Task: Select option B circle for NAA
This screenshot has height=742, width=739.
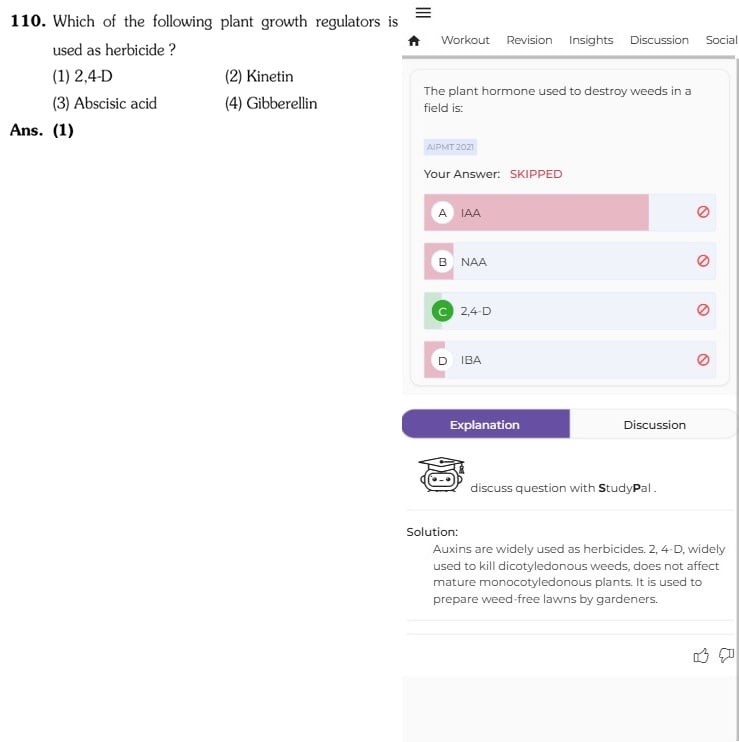Action: 442,262
